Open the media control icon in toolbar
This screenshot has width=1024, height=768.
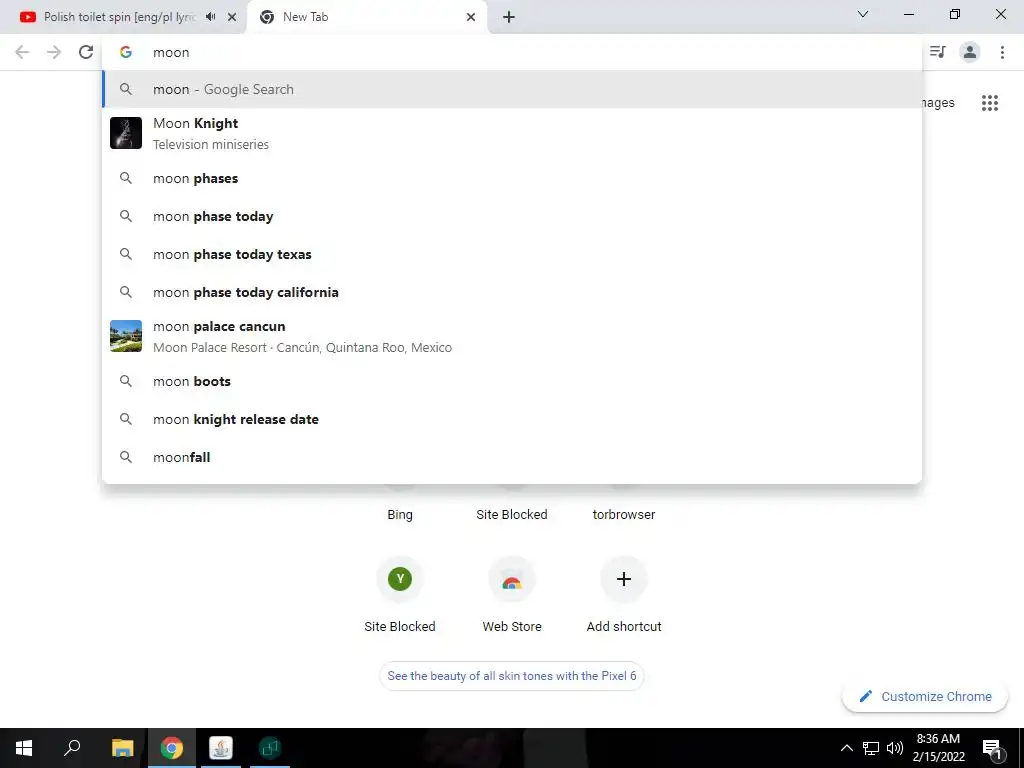click(938, 52)
